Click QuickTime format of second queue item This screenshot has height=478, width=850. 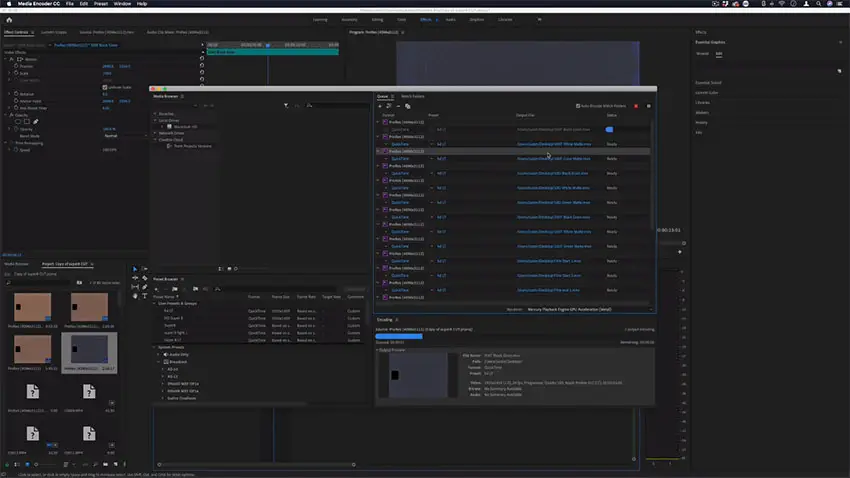[400, 144]
